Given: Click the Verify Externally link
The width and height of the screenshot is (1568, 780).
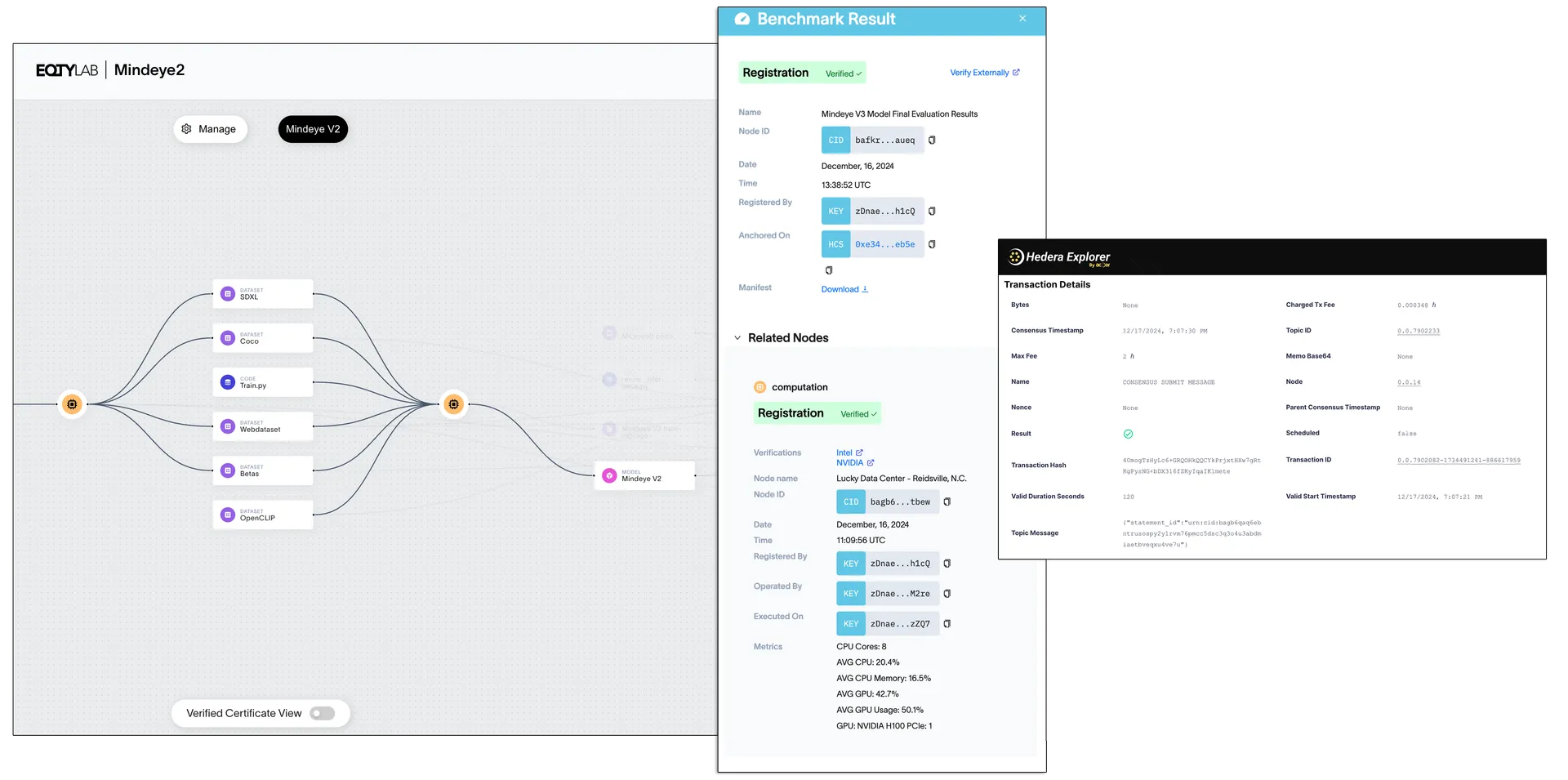Looking at the screenshot, I should pos(985,73).
